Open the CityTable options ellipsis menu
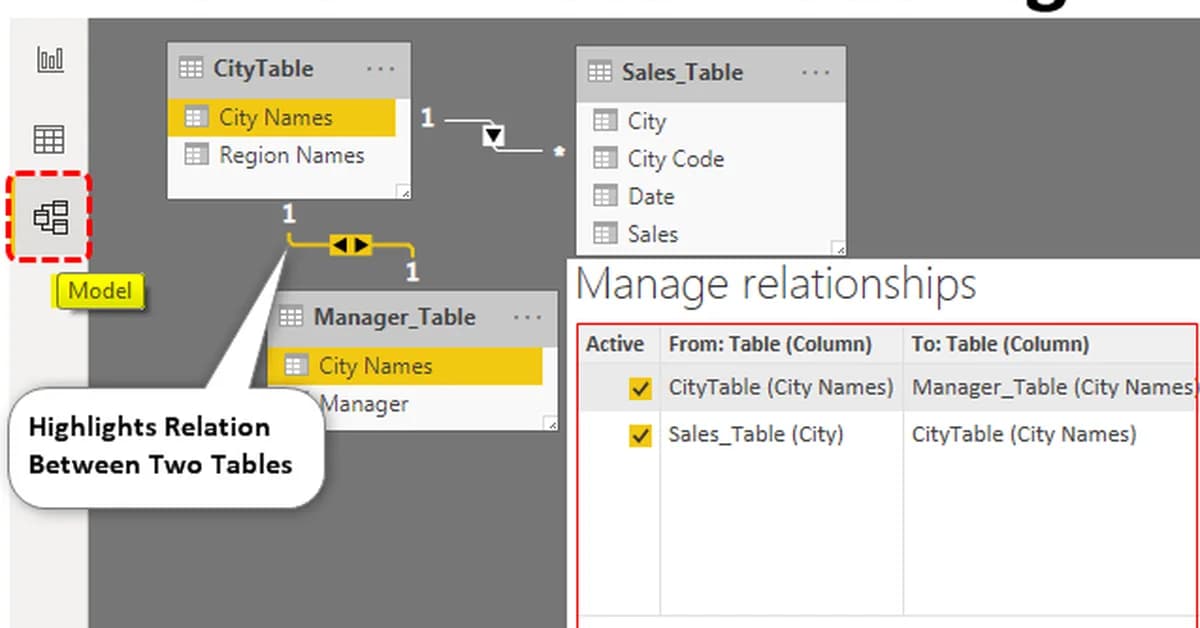The width and height of the screenshot is (1200, 628). [381, 68]
